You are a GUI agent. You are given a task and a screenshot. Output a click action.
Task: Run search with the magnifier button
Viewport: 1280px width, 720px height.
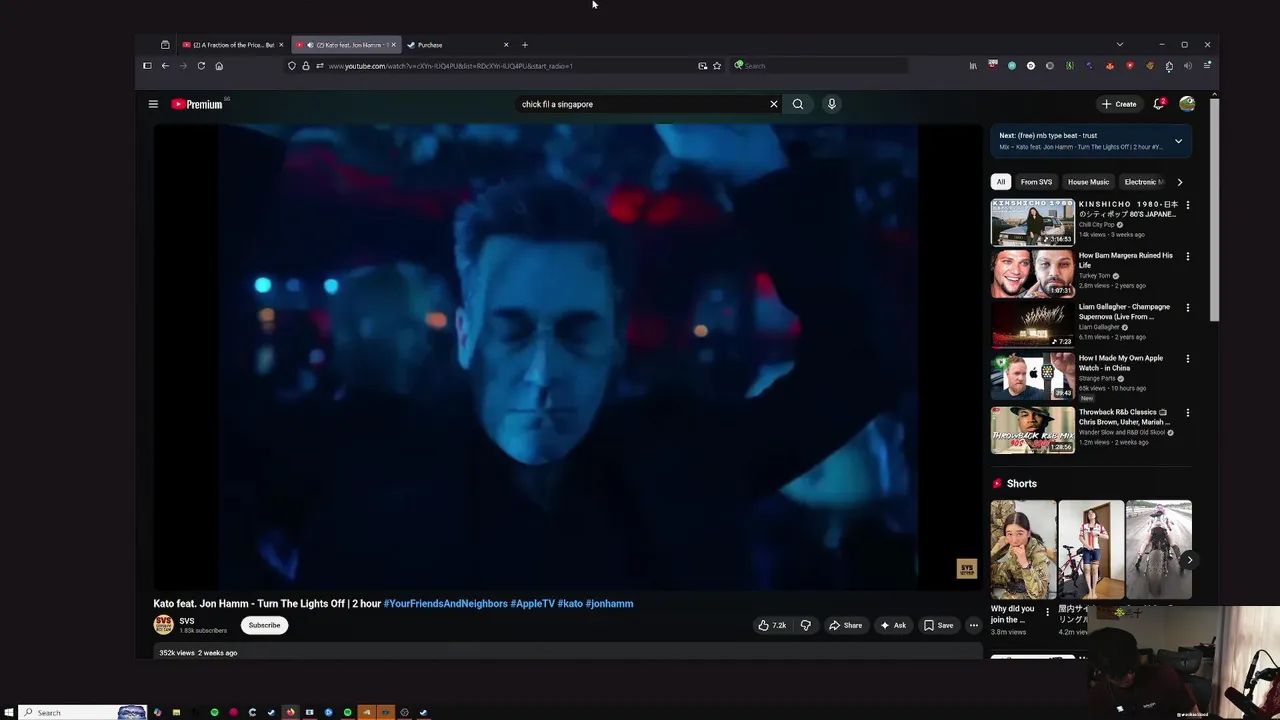tap(798, 104)
